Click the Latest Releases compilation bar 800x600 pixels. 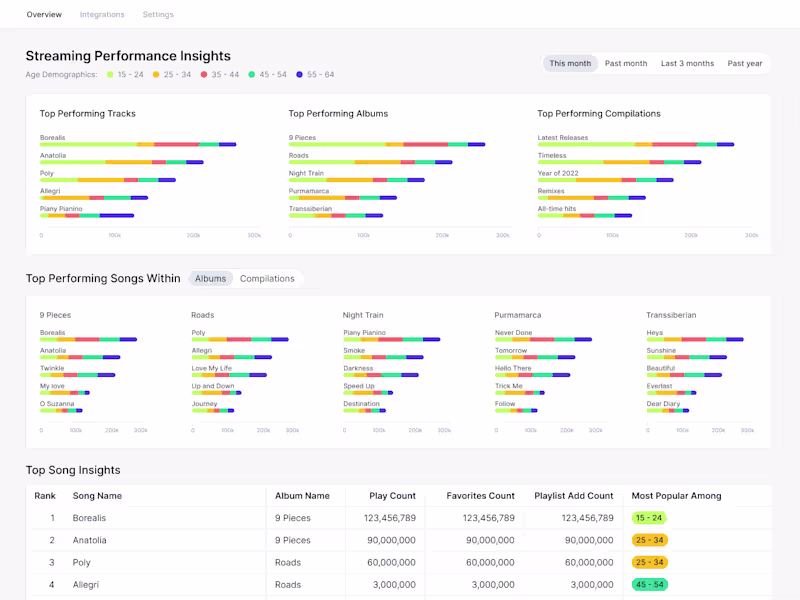pos(636,145)
